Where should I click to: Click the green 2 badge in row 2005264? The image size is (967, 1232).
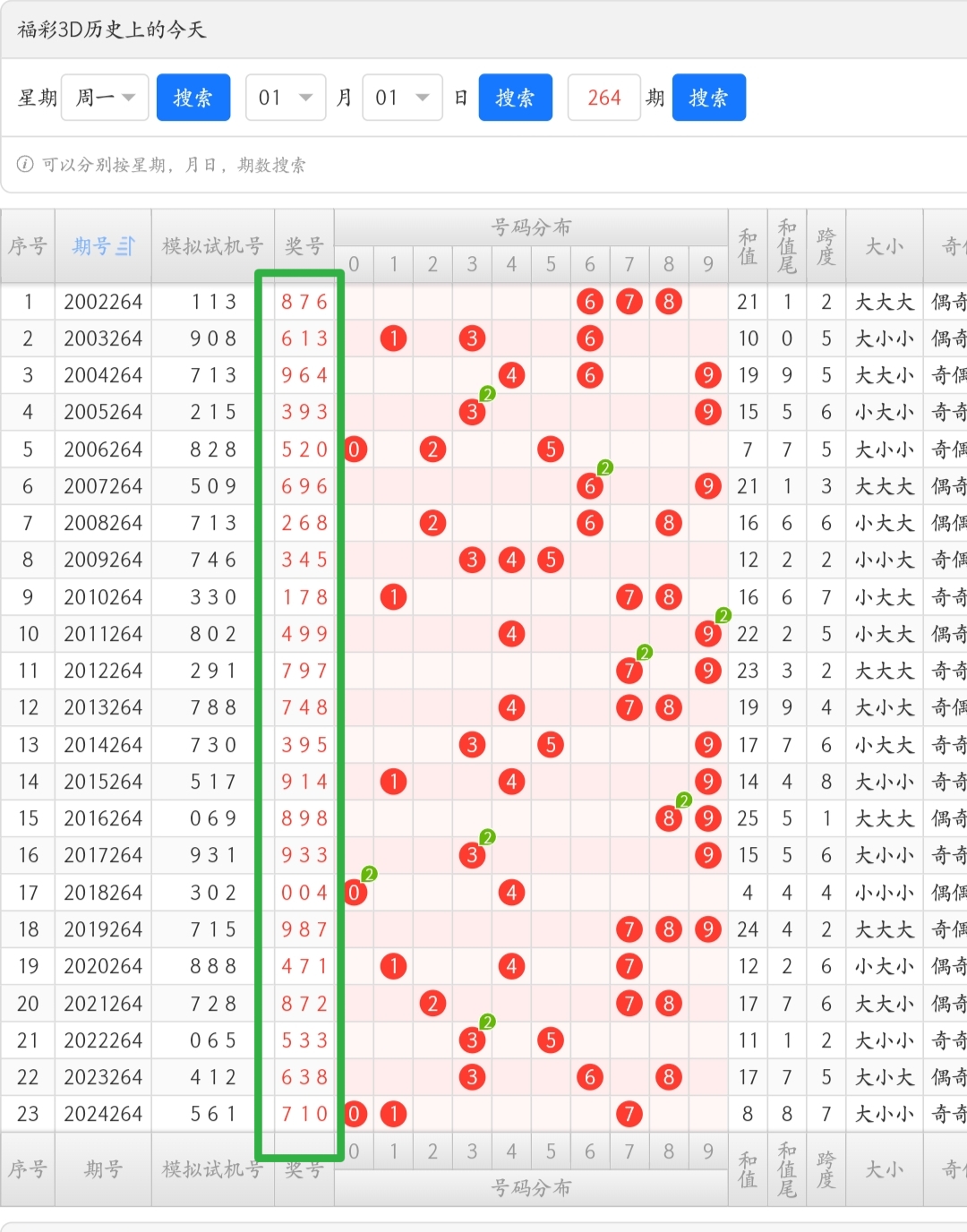click(487, 394)
